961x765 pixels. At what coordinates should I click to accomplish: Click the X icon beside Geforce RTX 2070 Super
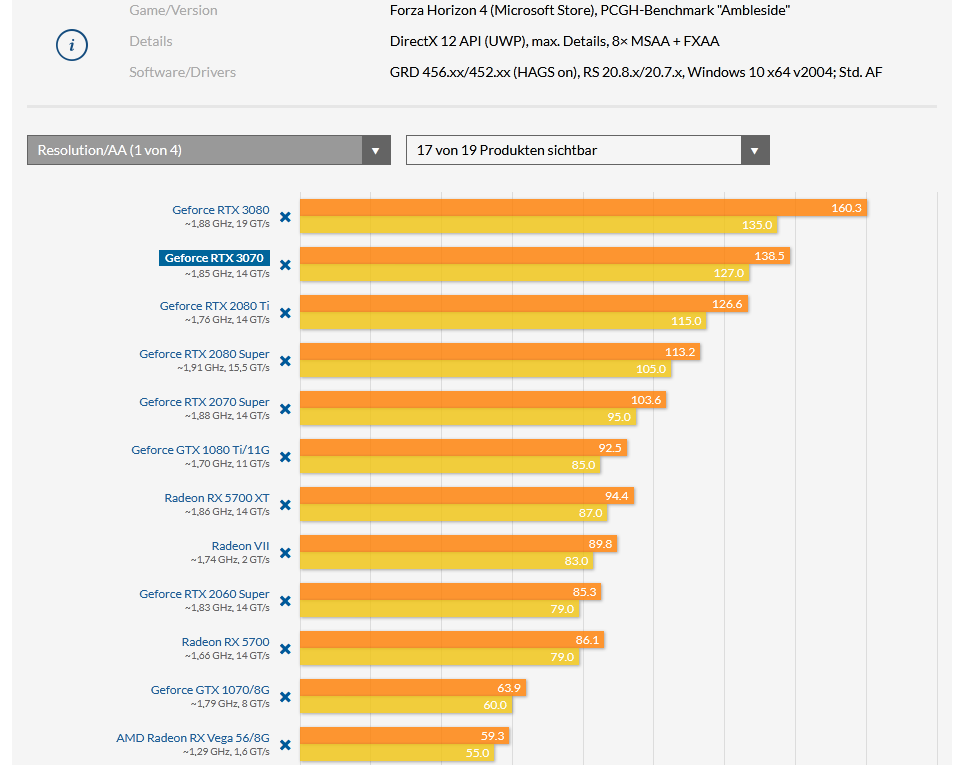[285, 409]
